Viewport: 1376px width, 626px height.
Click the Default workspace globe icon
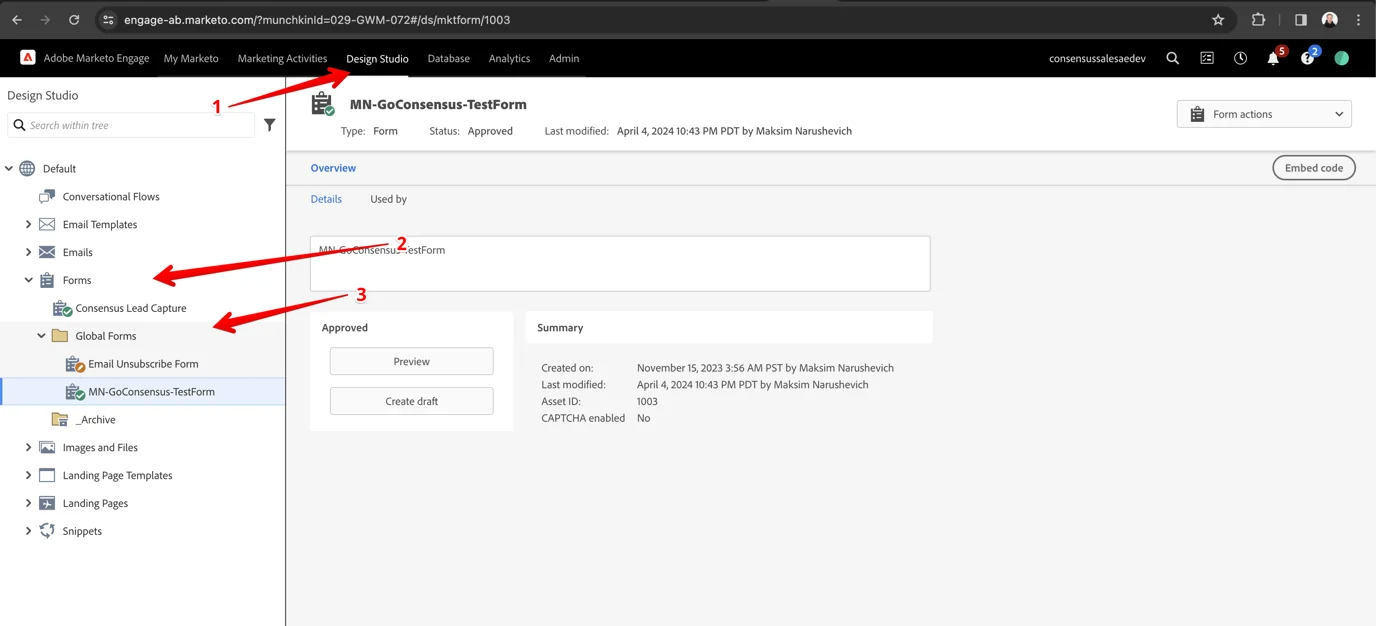click(x=27, y=168)
